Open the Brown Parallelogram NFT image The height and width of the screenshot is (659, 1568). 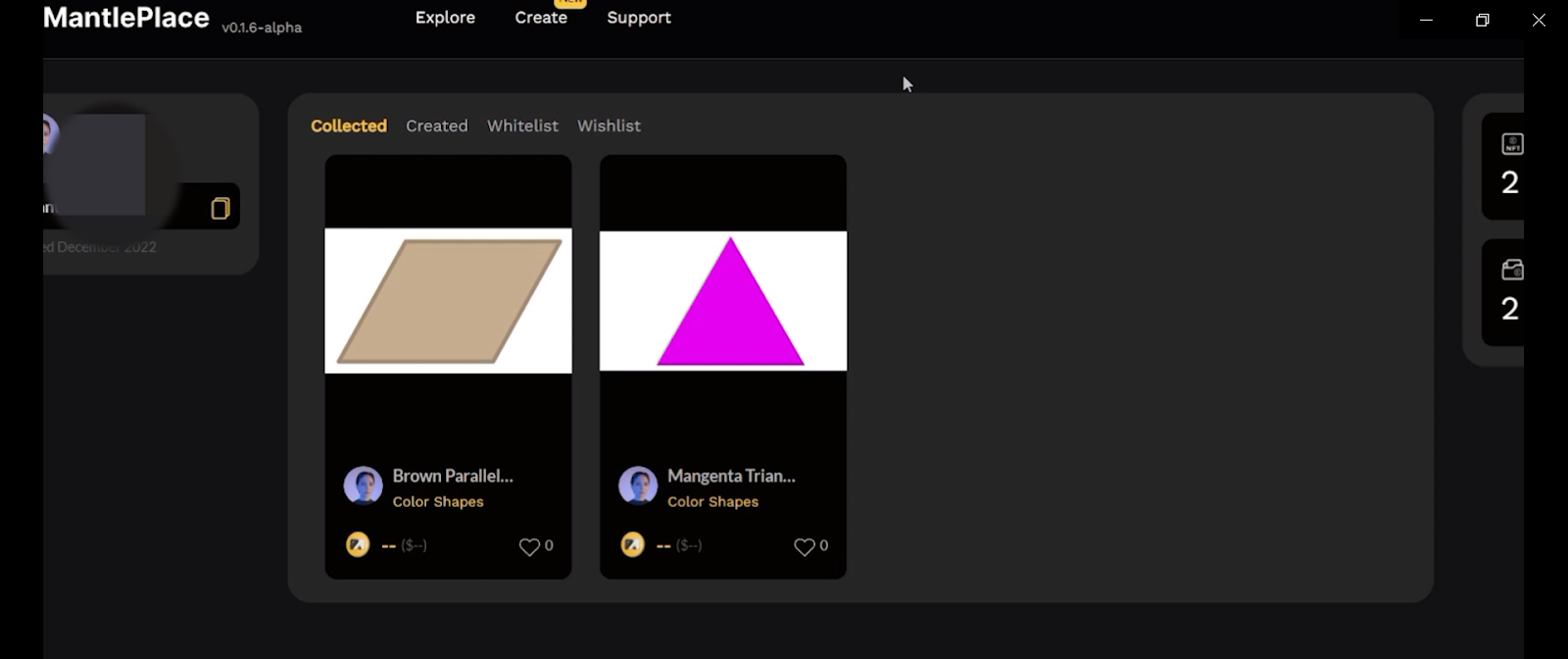448,301
